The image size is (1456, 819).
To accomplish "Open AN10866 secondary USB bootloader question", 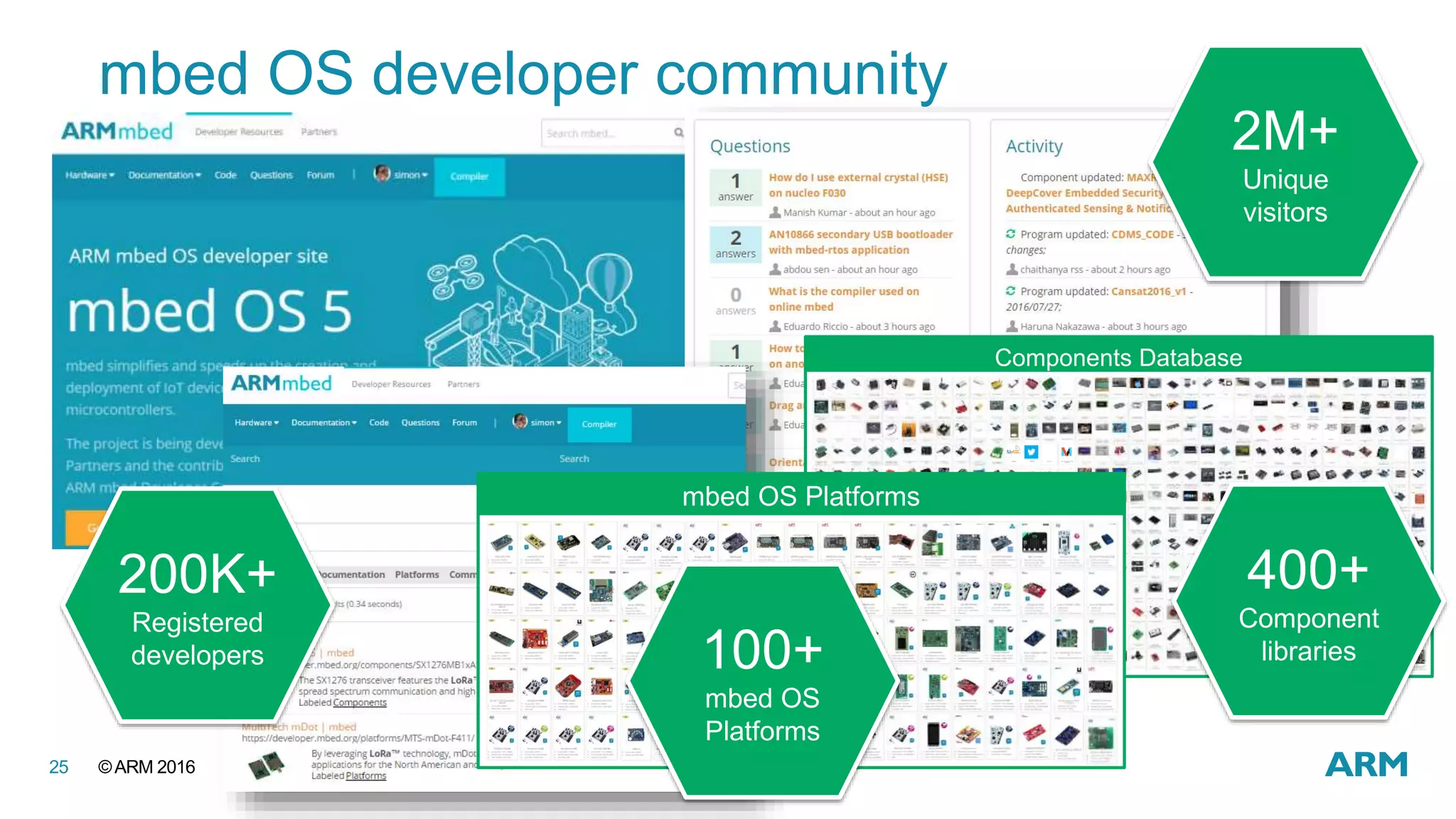I will point(860,242).
